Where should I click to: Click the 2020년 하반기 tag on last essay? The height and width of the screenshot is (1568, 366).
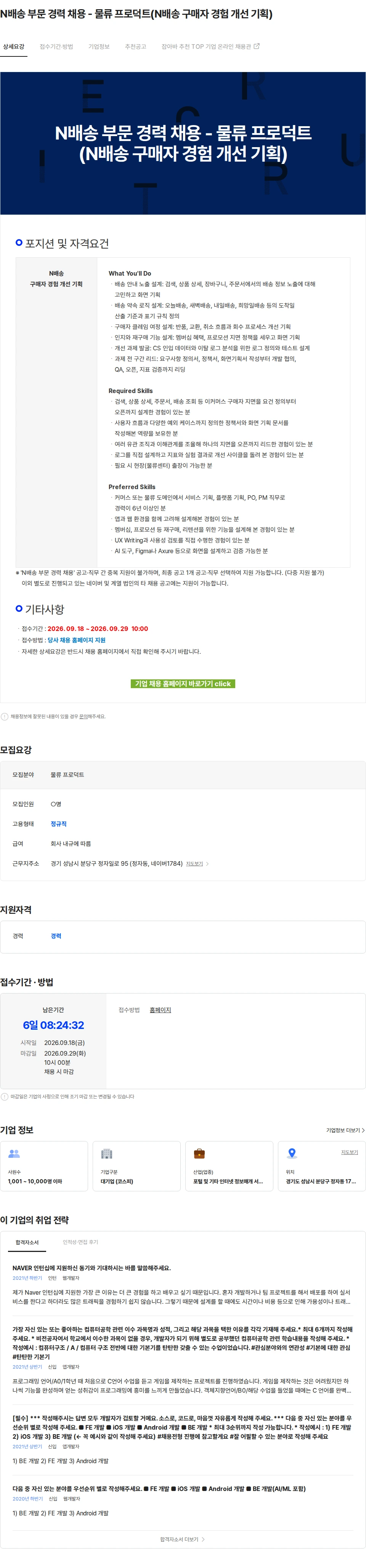(x=27, y=1499)
